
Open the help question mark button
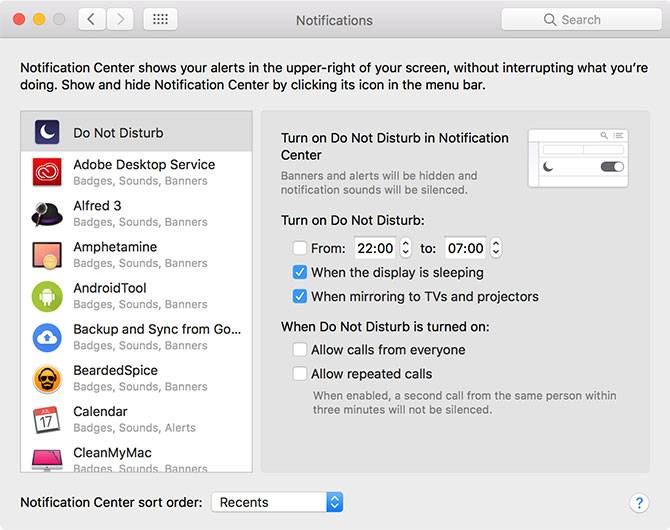pos(640,503)
